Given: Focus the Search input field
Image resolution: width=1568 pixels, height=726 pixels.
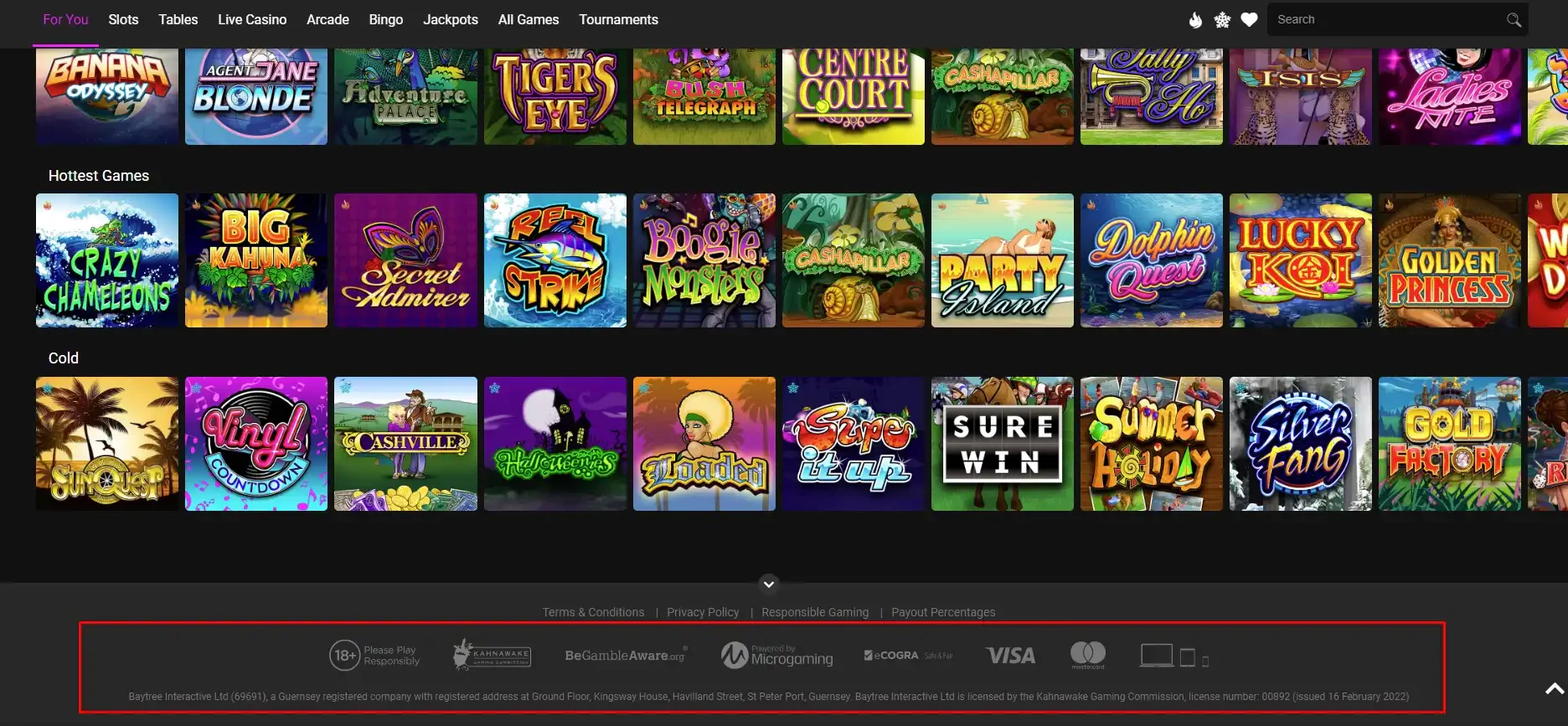Looking at the screenshot, I should point(1397,19).
